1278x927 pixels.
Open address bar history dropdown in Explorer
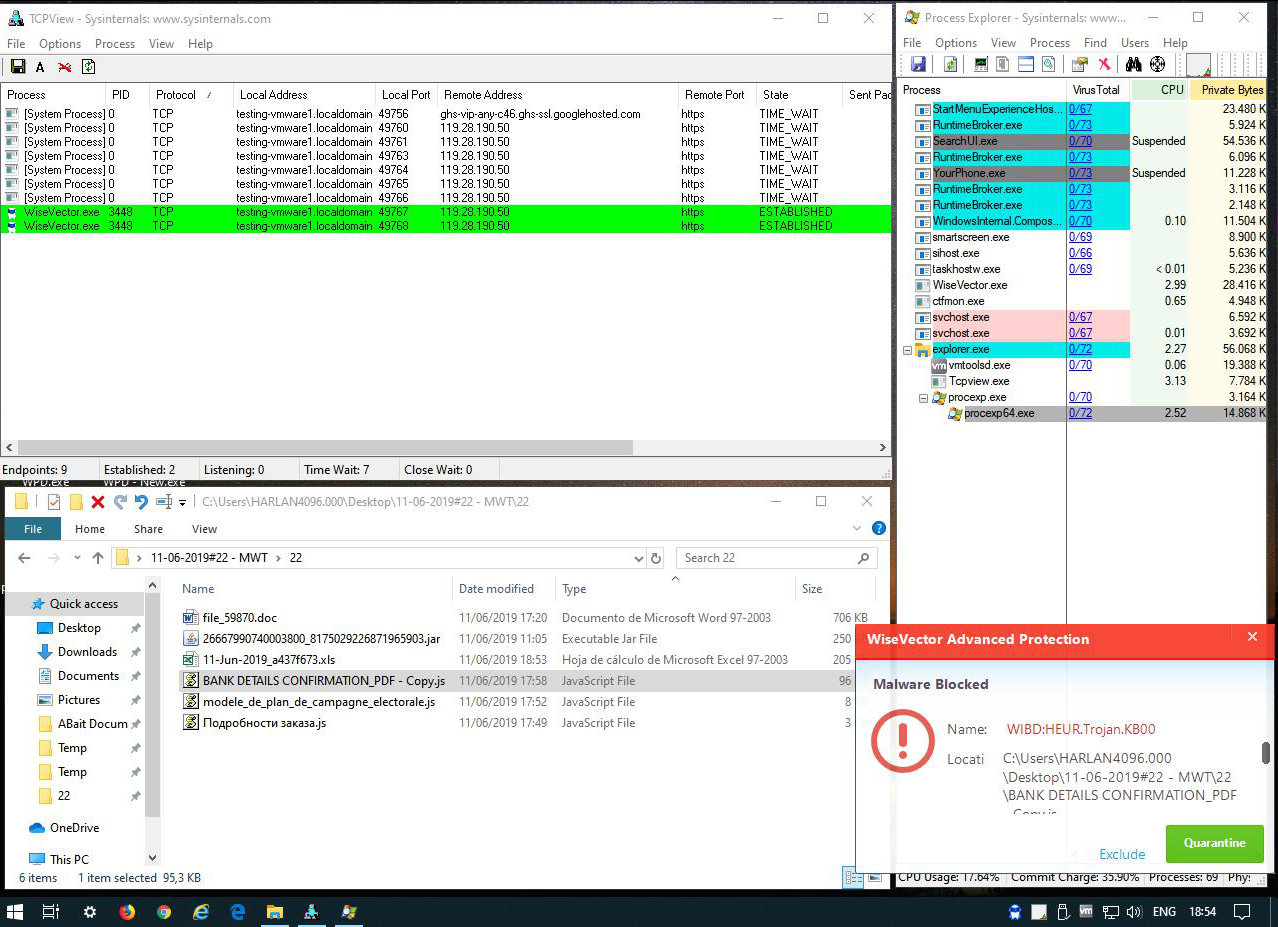(638, 558)
